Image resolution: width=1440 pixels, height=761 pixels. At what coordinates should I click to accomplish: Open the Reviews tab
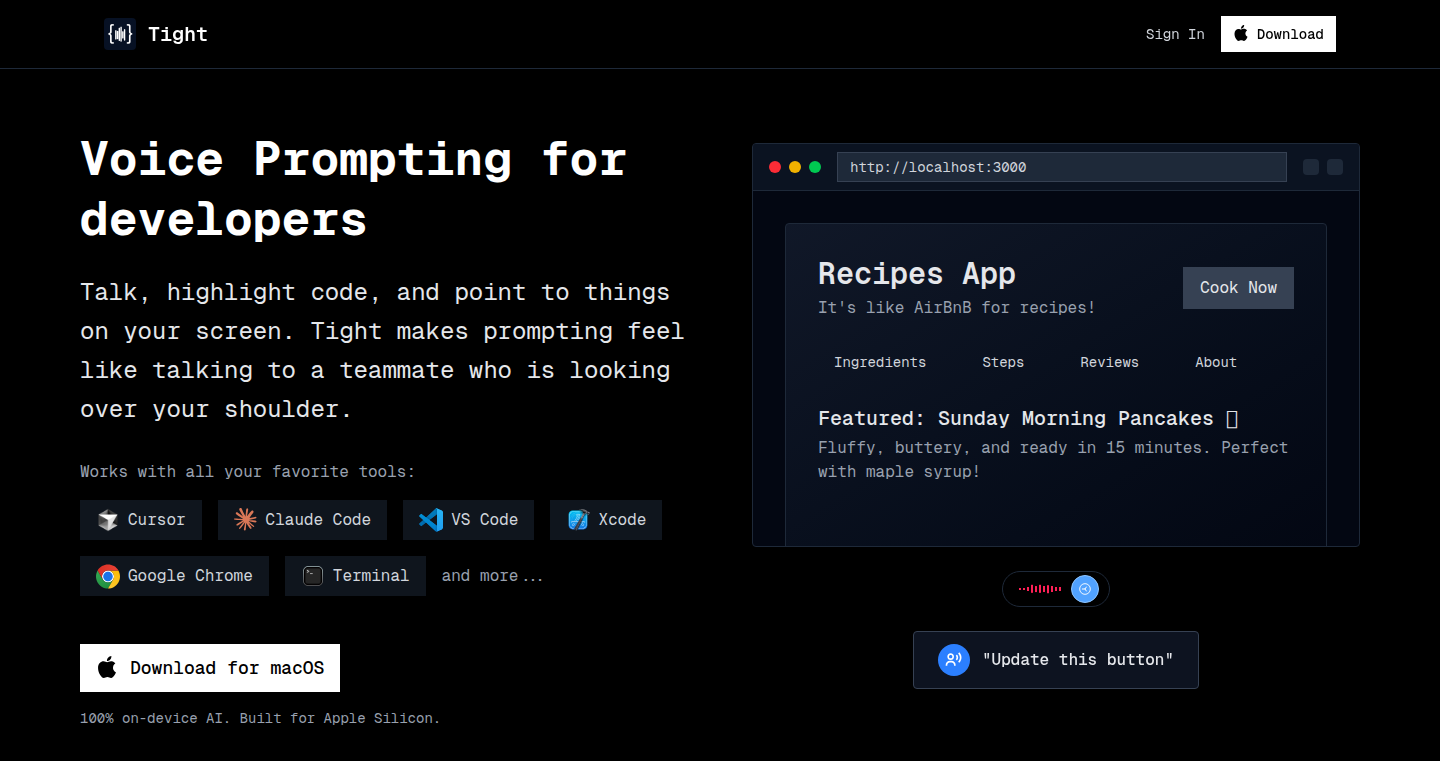point(1109,362)
